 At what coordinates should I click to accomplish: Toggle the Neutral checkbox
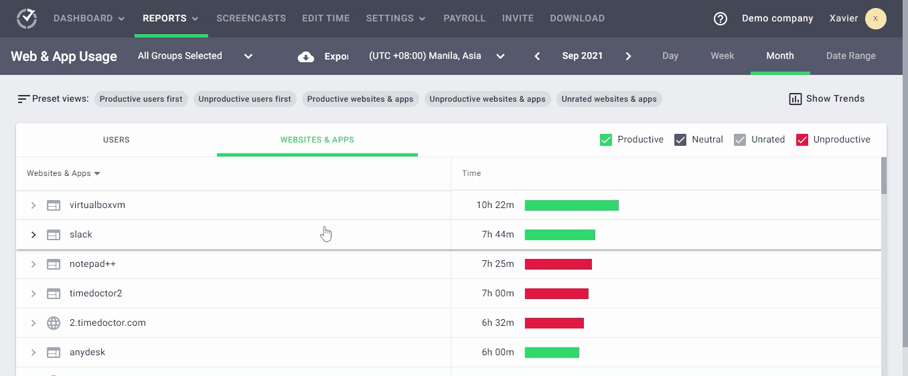[x=680, y=140]
